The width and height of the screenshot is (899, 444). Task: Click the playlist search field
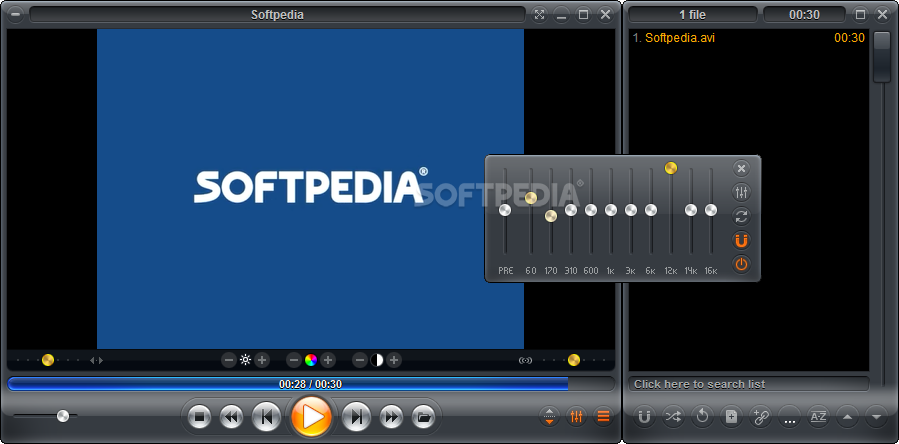[749, 384]
